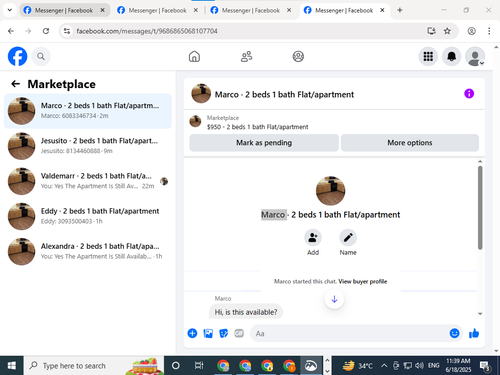500x375 pixels.
Task: Click back arrow beside Marketplace heading
Action: pyautogui.click(x=15, y=84)
